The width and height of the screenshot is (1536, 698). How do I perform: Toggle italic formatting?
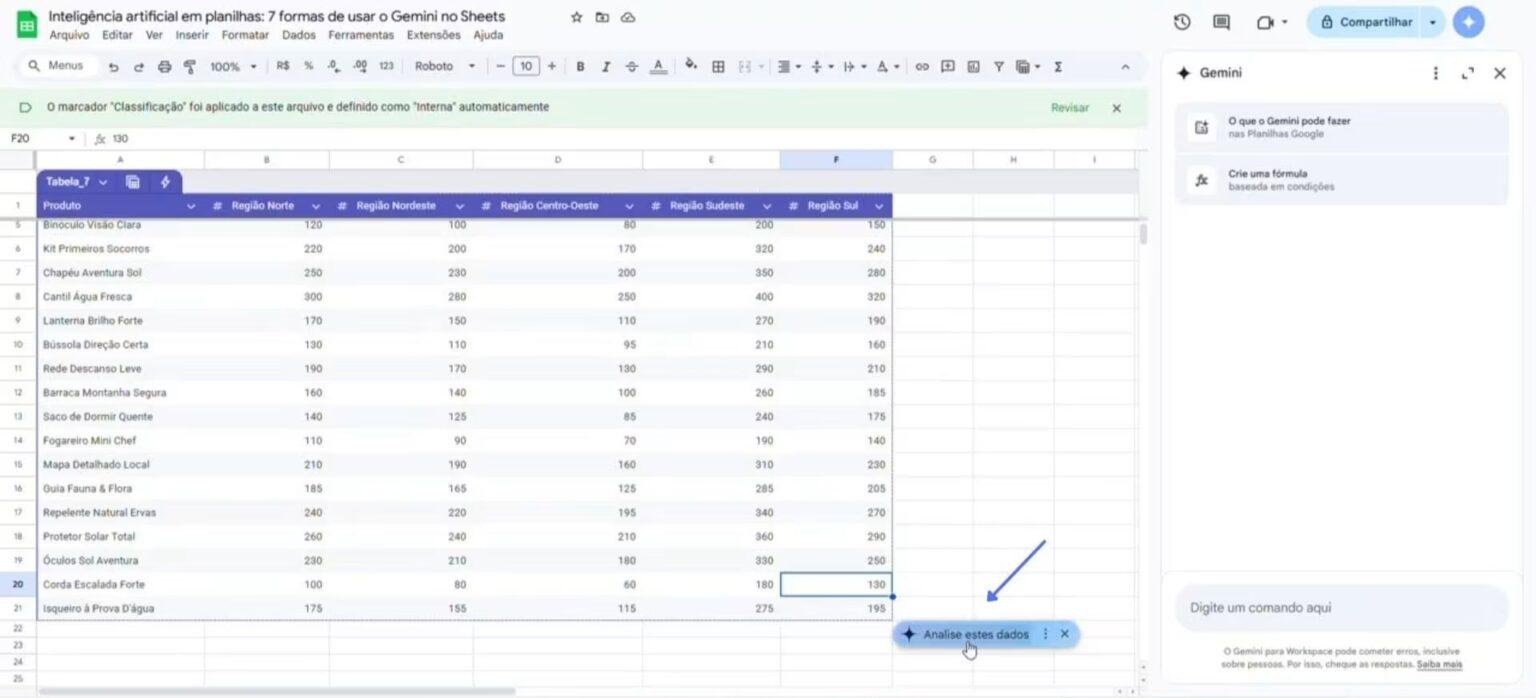pyautogui.click(x=606, y=67)
